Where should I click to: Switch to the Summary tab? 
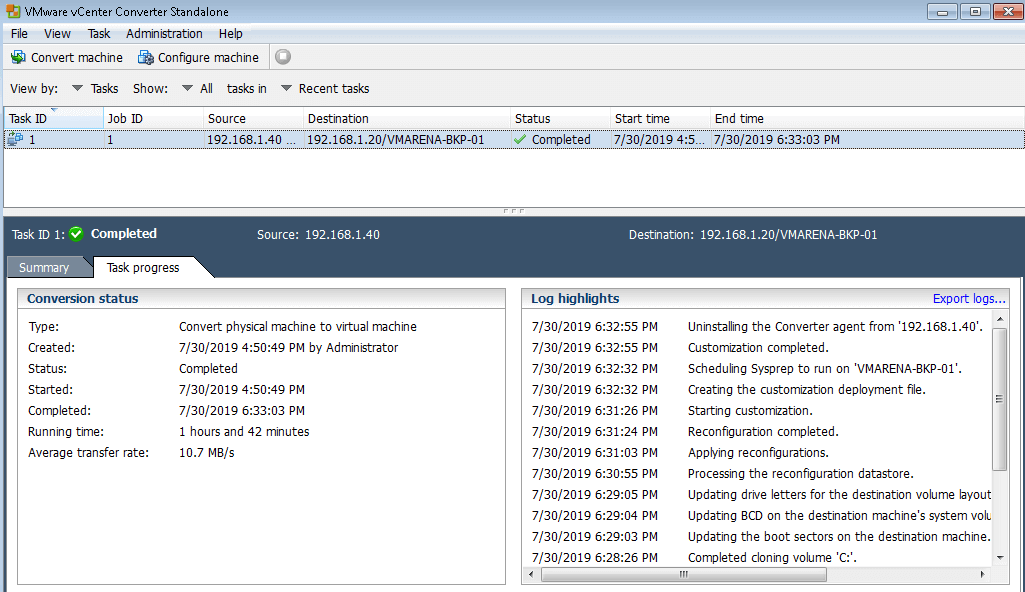click(44, 267)
